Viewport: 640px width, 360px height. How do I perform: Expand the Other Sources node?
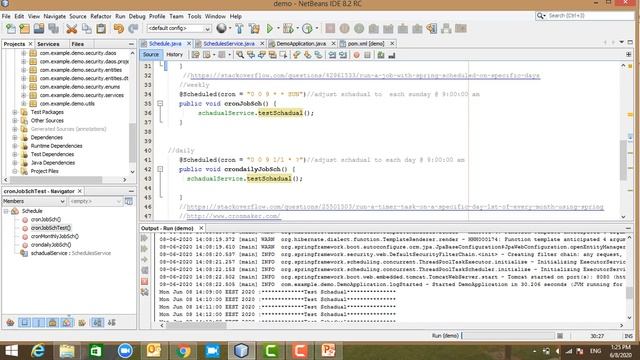(15, 120)
